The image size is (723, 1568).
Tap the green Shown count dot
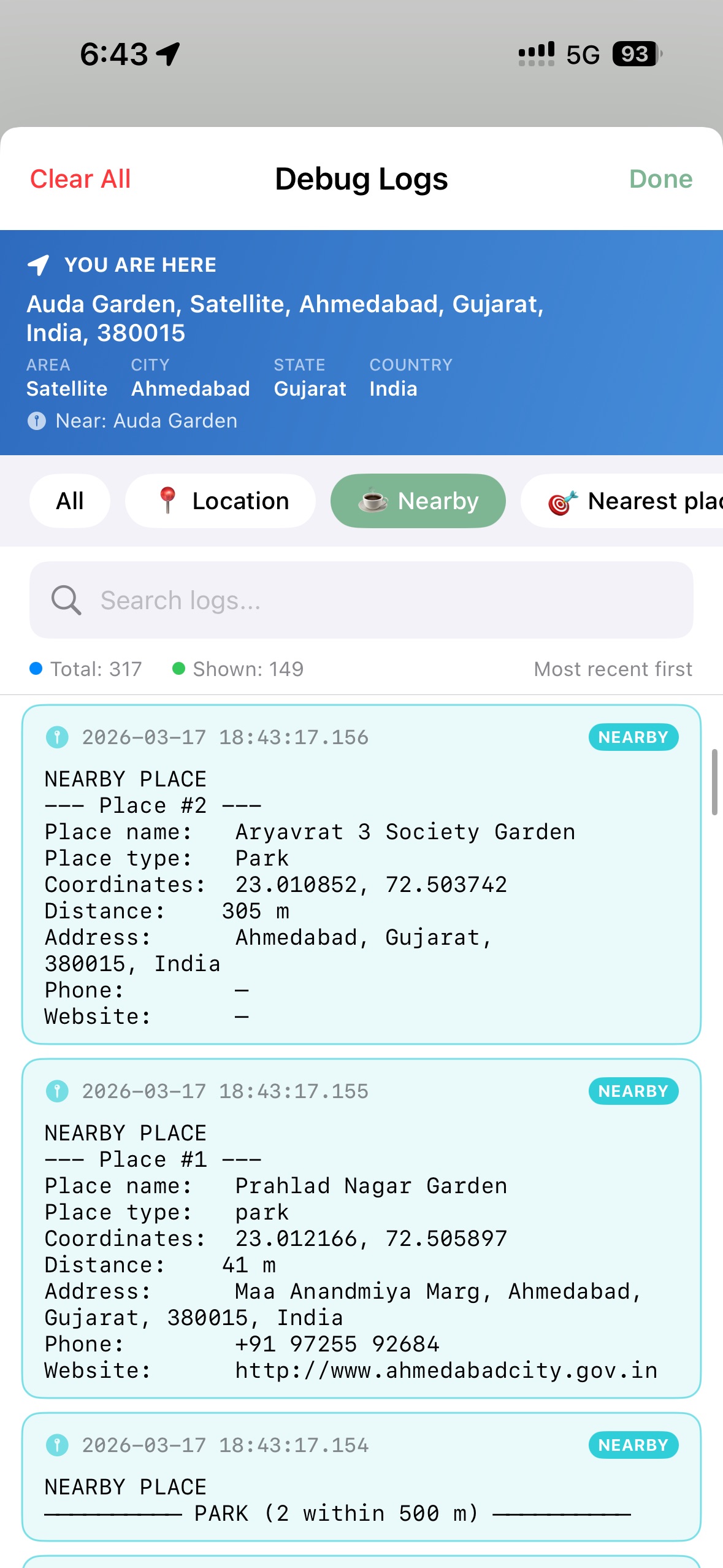tap(178, 669)
